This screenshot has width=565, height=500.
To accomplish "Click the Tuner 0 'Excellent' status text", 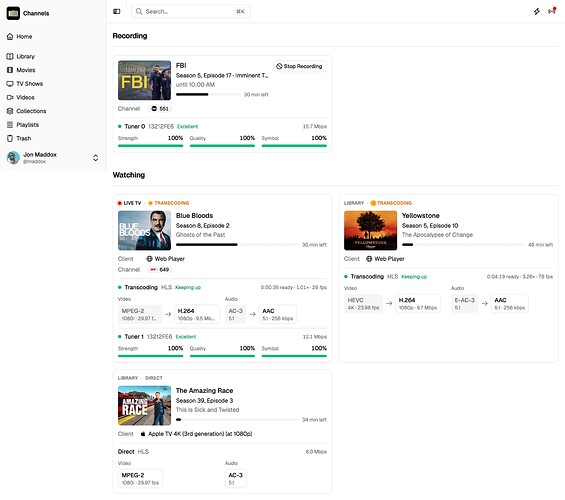I will [188, 126].
